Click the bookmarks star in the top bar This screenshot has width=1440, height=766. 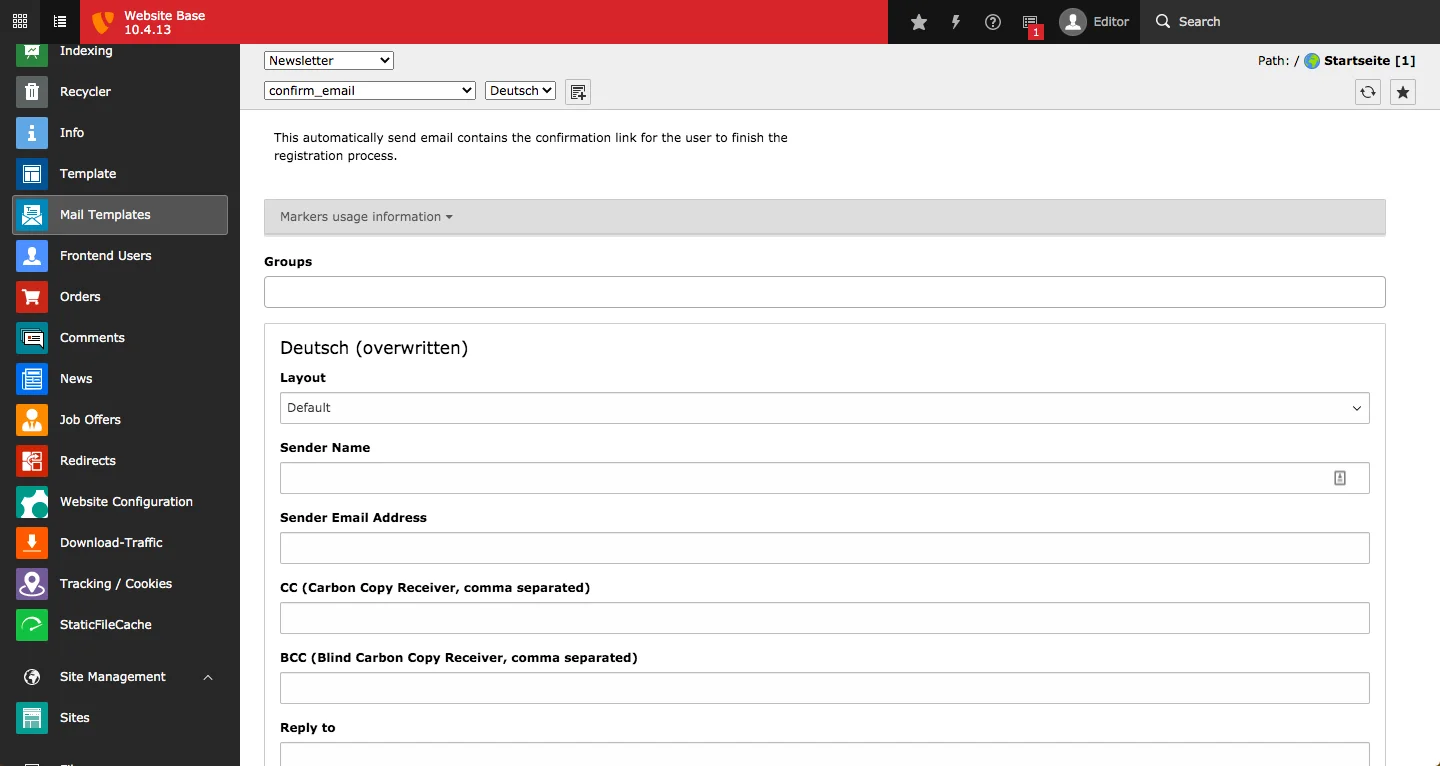coord(918,21)
